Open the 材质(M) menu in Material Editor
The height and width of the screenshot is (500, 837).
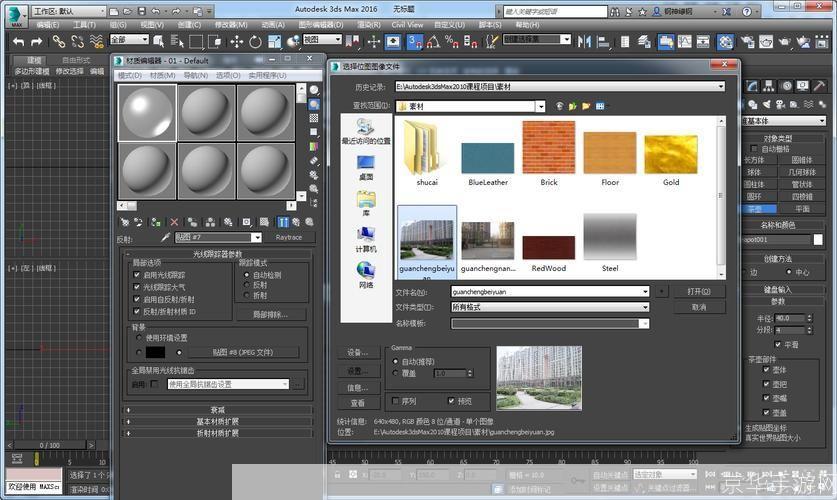(163, 75)
